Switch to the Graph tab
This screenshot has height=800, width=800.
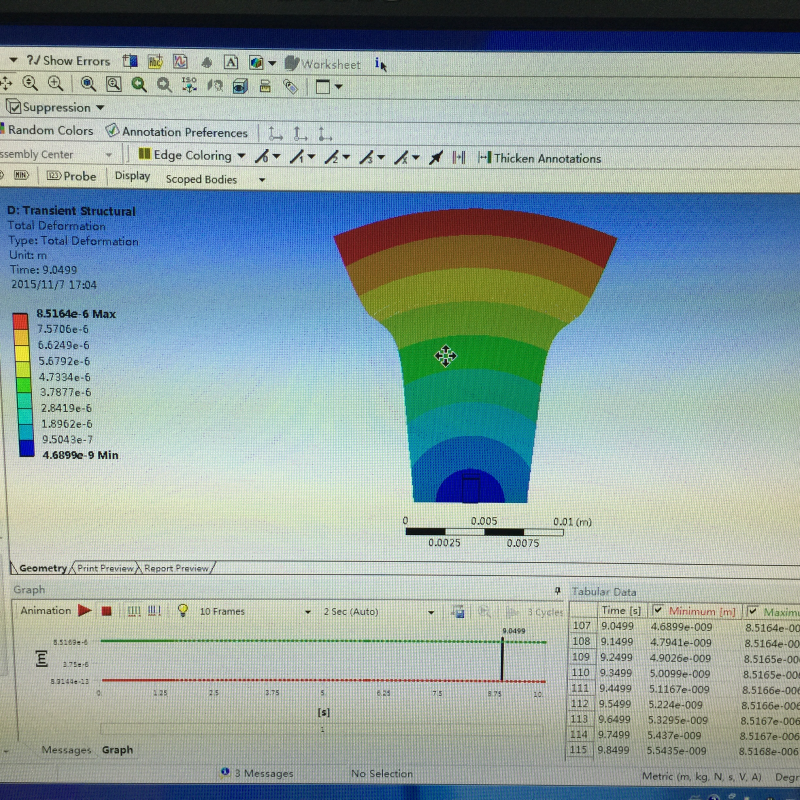pos(117,749)
